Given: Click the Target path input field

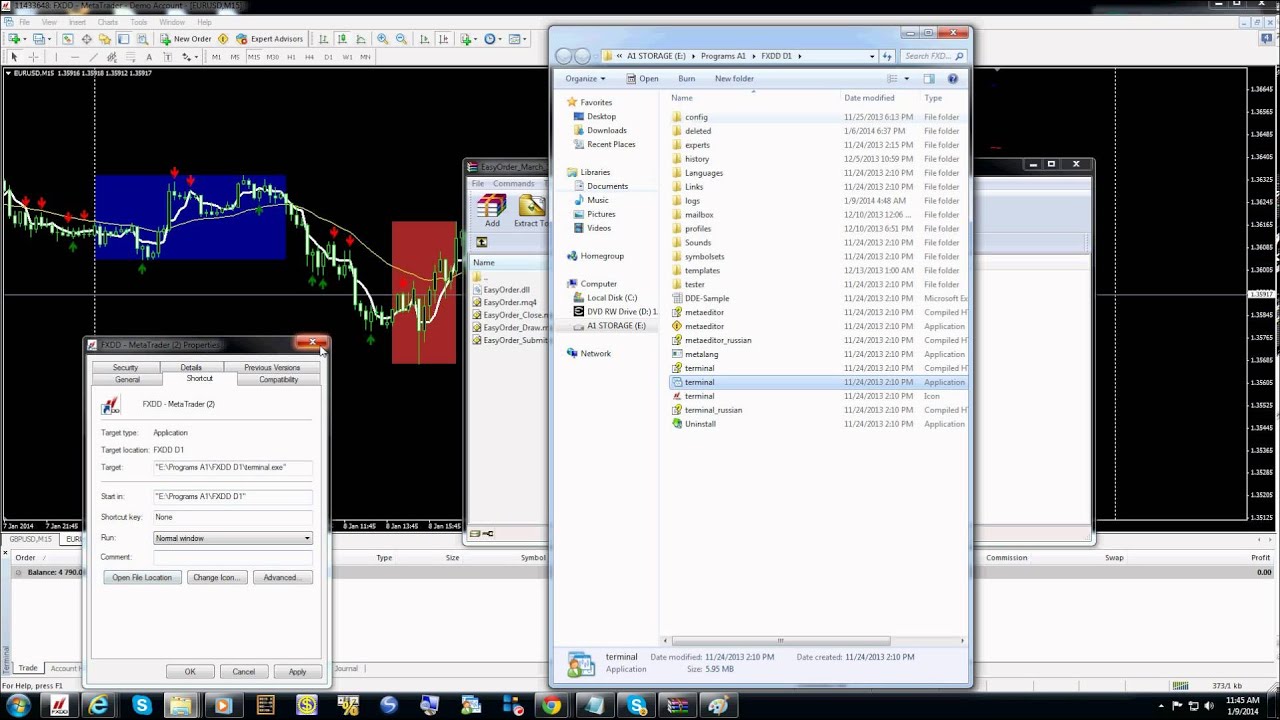Looking at the screenshot, I should click(x=233, y=467).
